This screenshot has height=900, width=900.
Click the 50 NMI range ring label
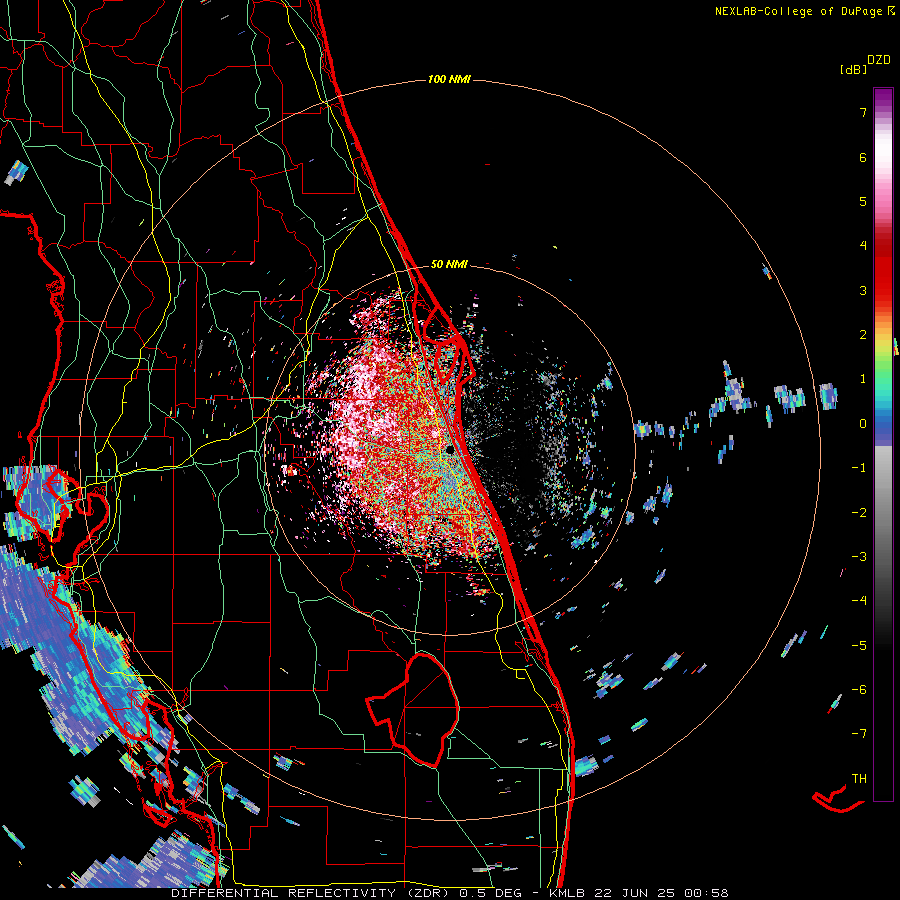(x=449, y=264)
